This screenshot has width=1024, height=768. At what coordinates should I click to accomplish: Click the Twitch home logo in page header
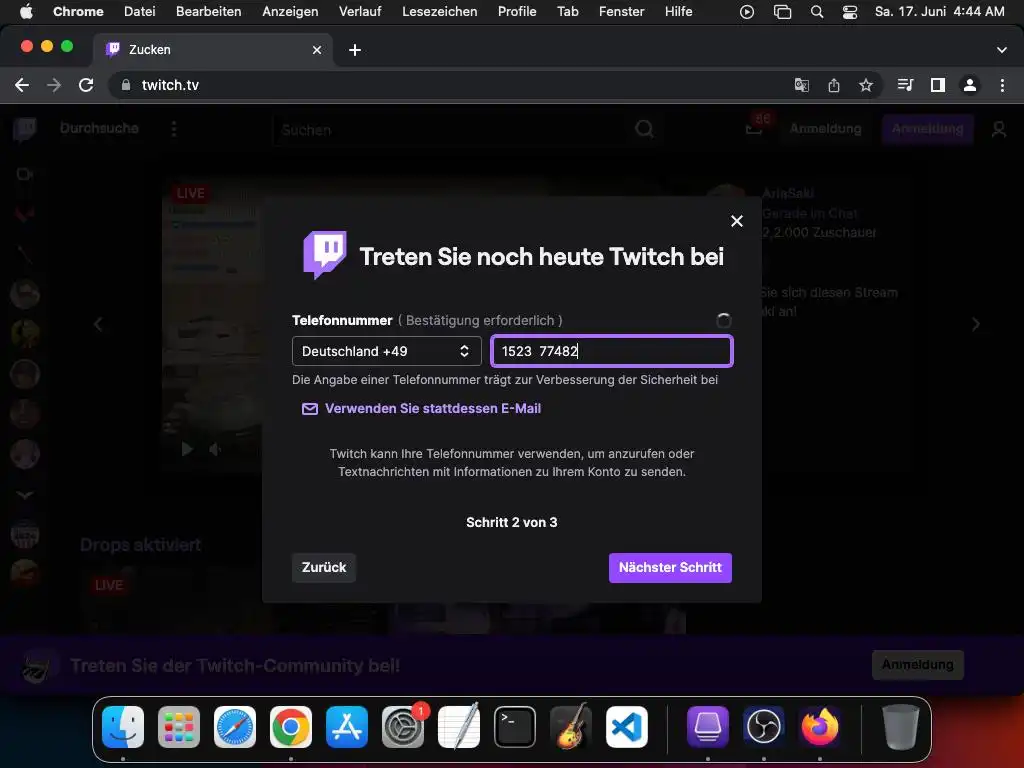point(25,129)
